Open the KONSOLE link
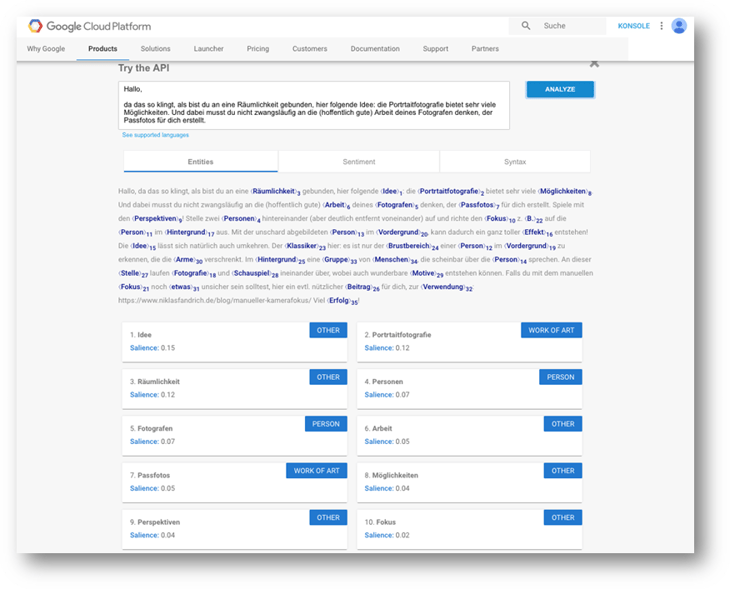The image size is (730, 589). [634, 26]
